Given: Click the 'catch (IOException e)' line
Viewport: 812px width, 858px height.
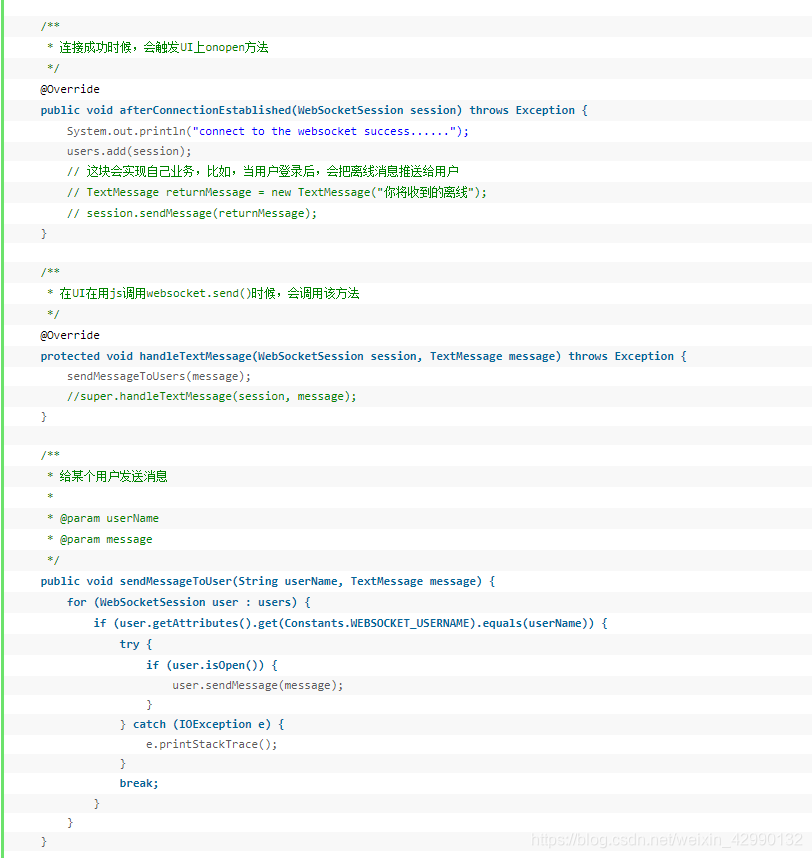Looking at the screenshot, I should (202, 724).
